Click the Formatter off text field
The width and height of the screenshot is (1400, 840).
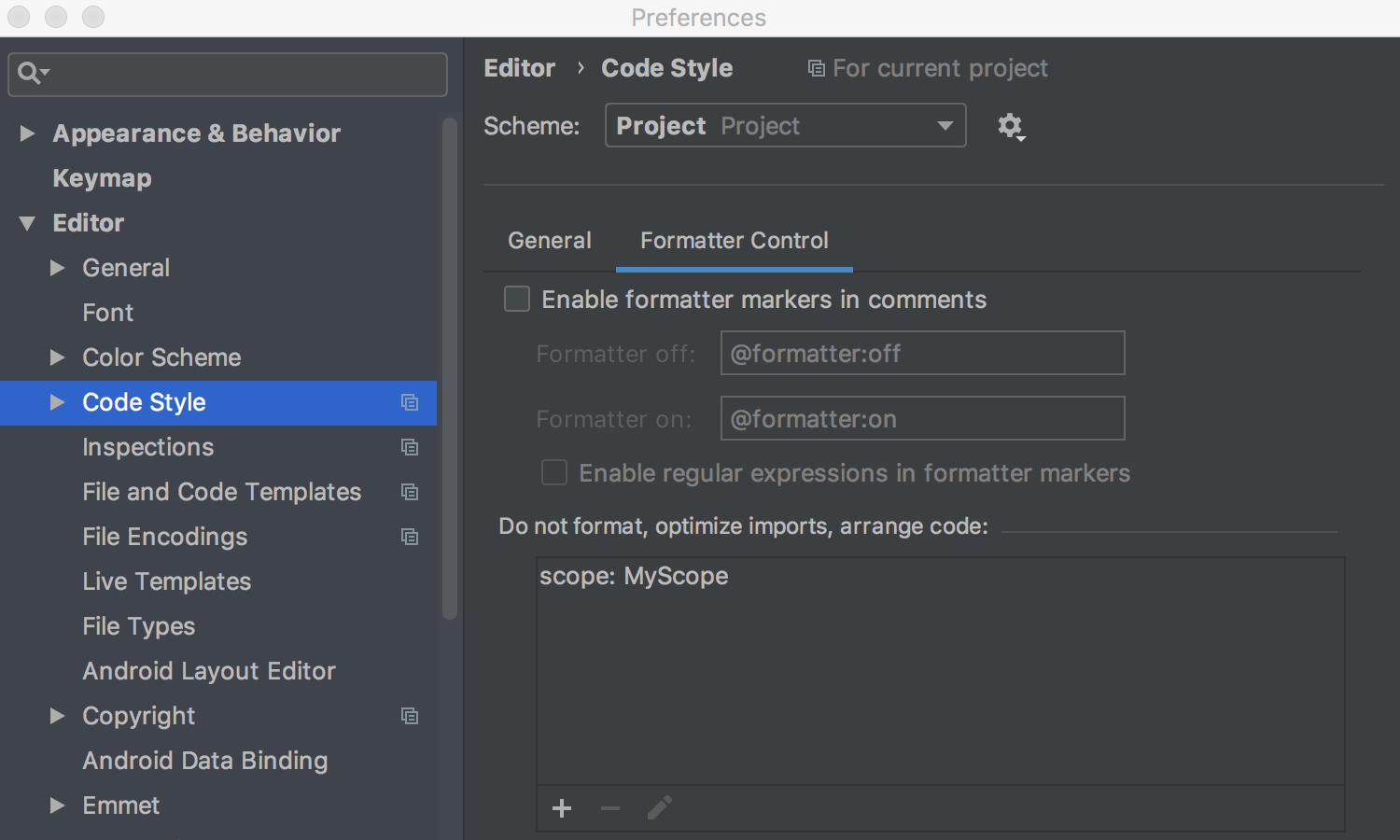923,353
